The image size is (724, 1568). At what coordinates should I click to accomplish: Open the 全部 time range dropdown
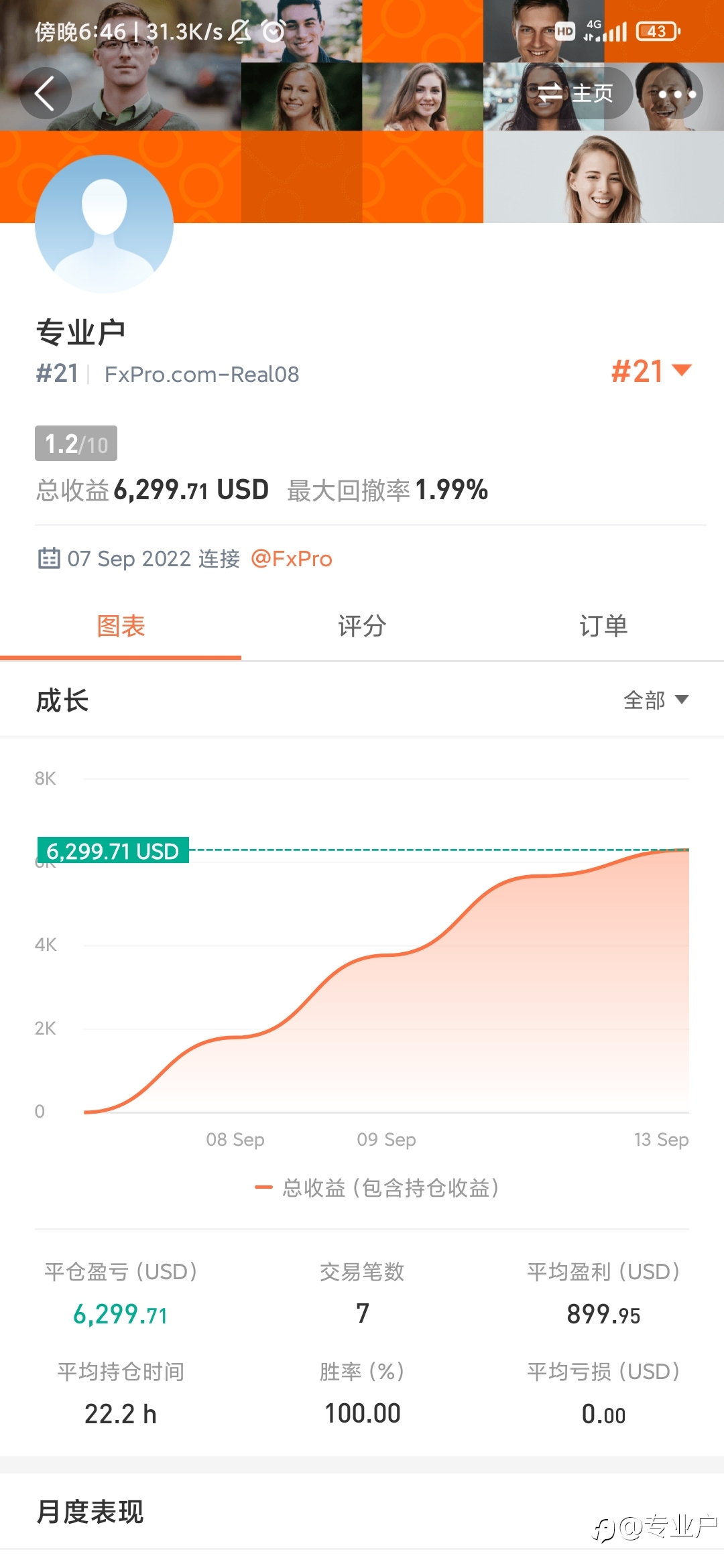pyautogui.click(x=656, y=700)
